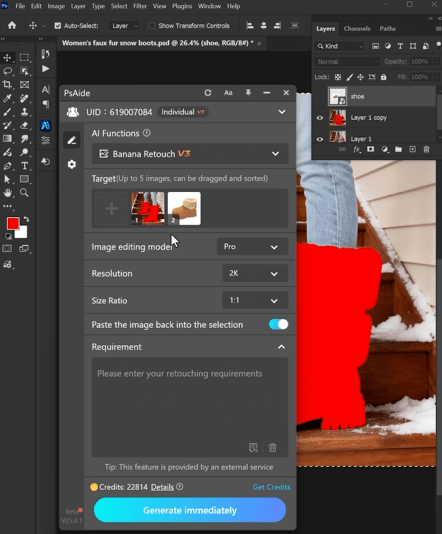442x534 pixels.
Task: Toggle lock transparent pixels
Action: coord(338,77)
